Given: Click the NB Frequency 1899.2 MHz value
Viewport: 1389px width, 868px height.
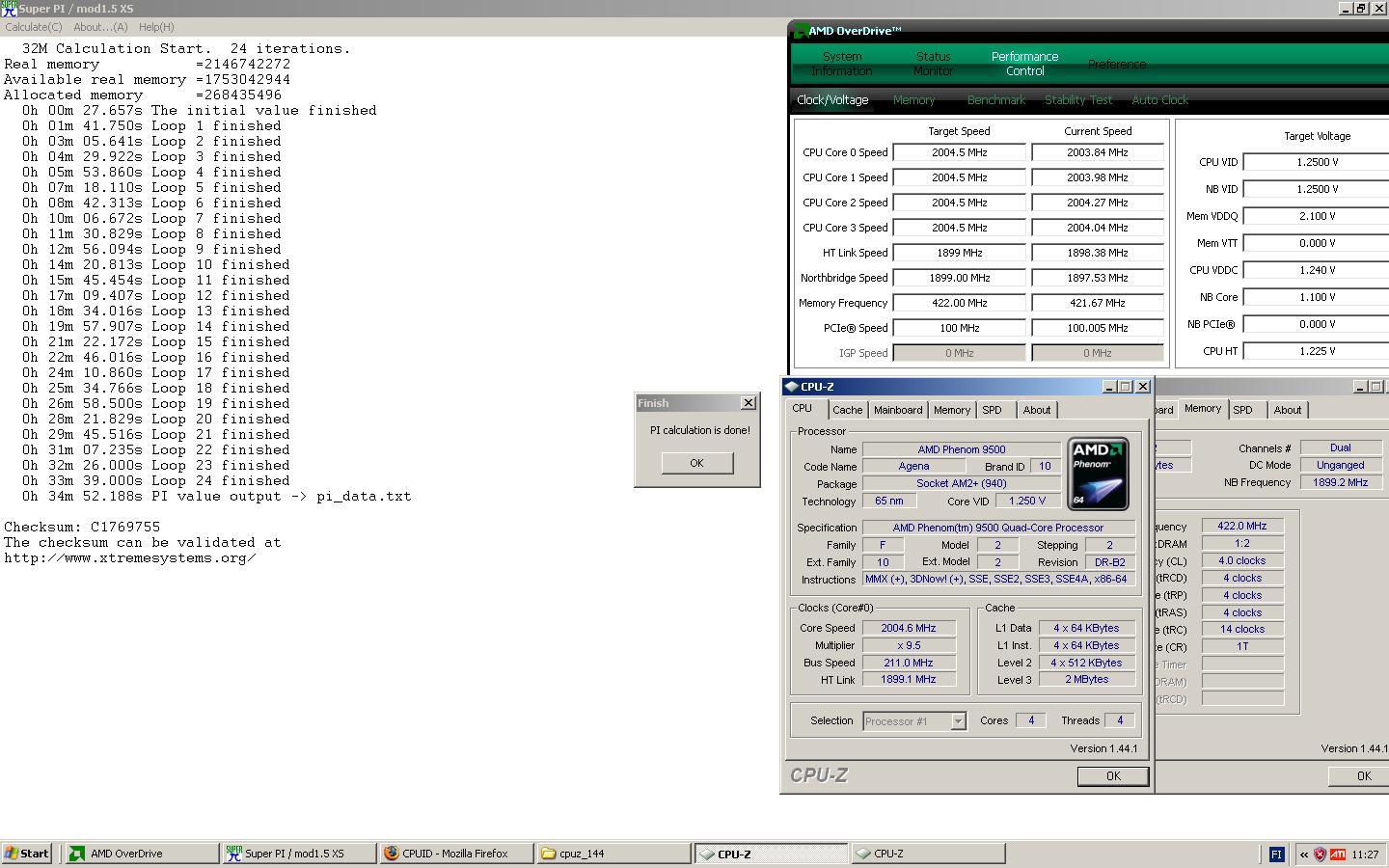Looking at the screenshot, I should coord(1341,482).
